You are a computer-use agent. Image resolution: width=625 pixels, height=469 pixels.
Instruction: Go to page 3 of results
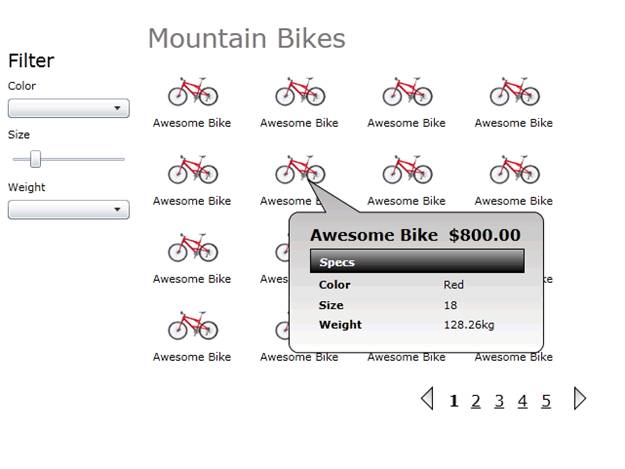[499, 401]
